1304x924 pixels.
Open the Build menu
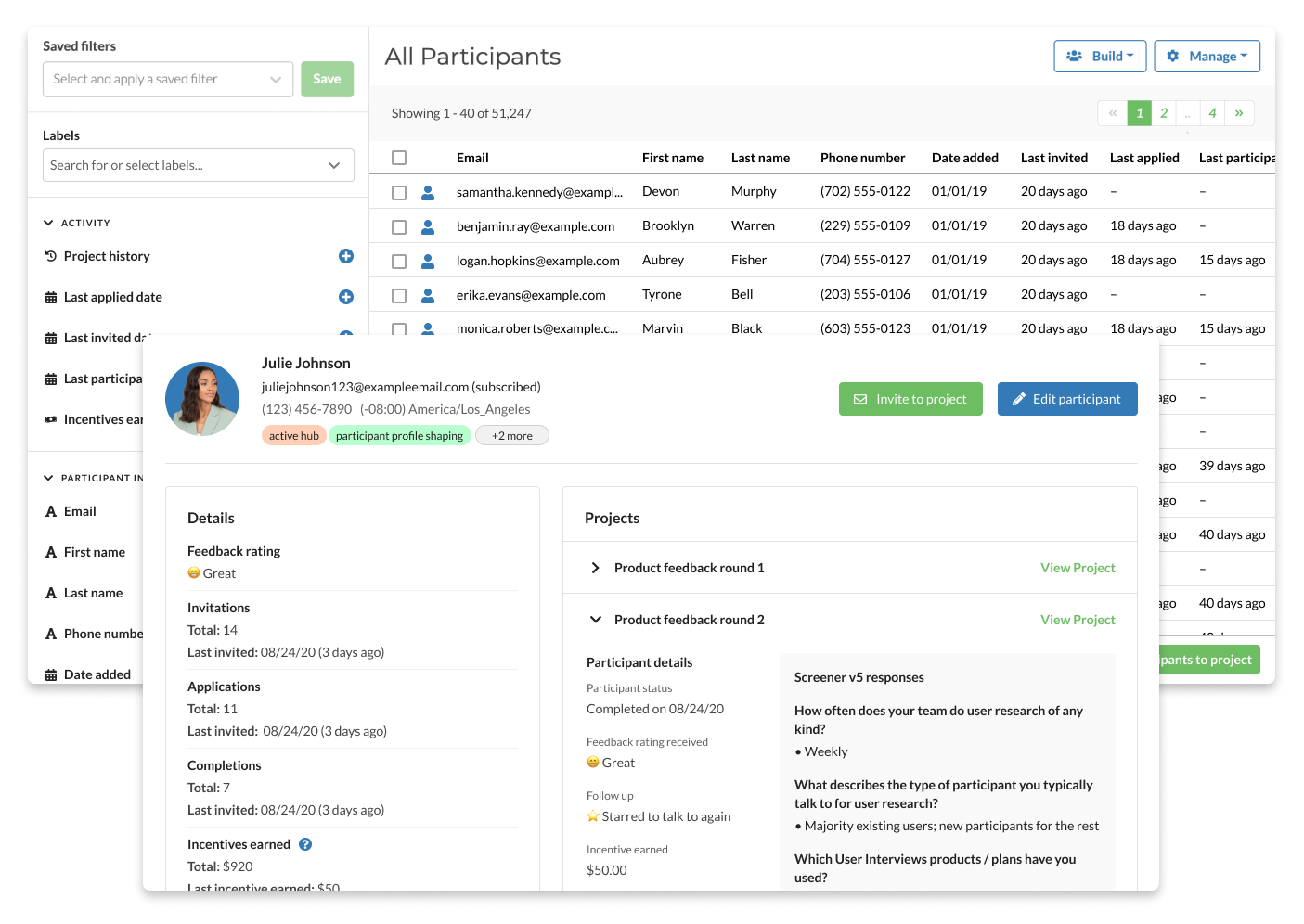pyautogui.click(x=1100, y=56)
